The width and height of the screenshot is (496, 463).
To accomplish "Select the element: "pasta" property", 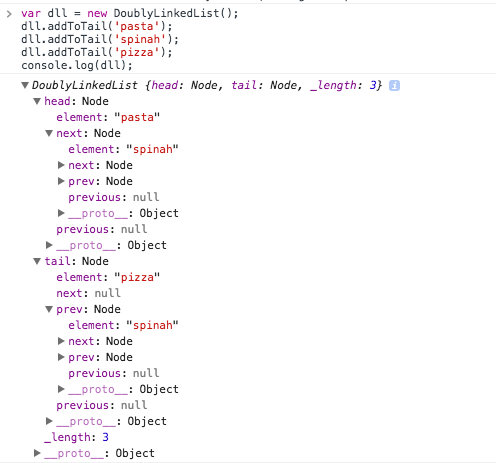I will 108,117.
